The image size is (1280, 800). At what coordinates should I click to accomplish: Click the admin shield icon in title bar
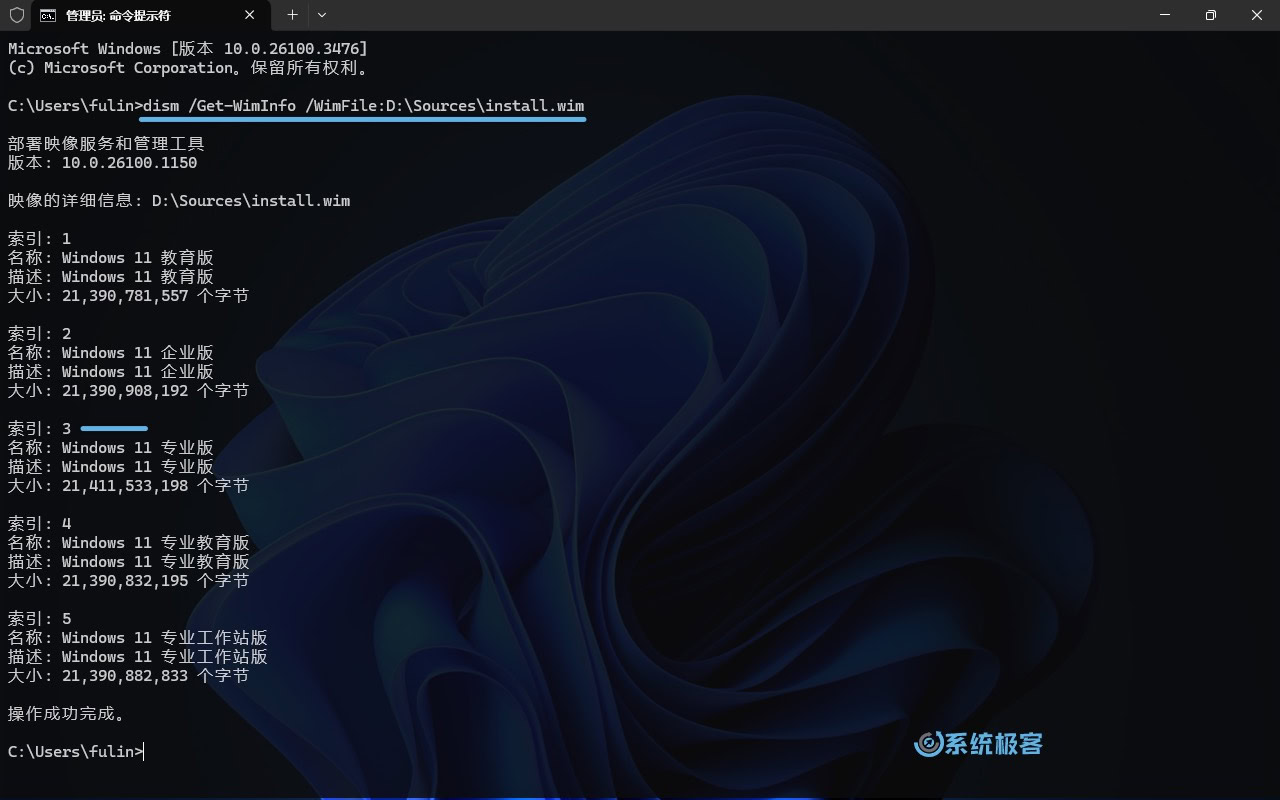[x=16, y=15]
